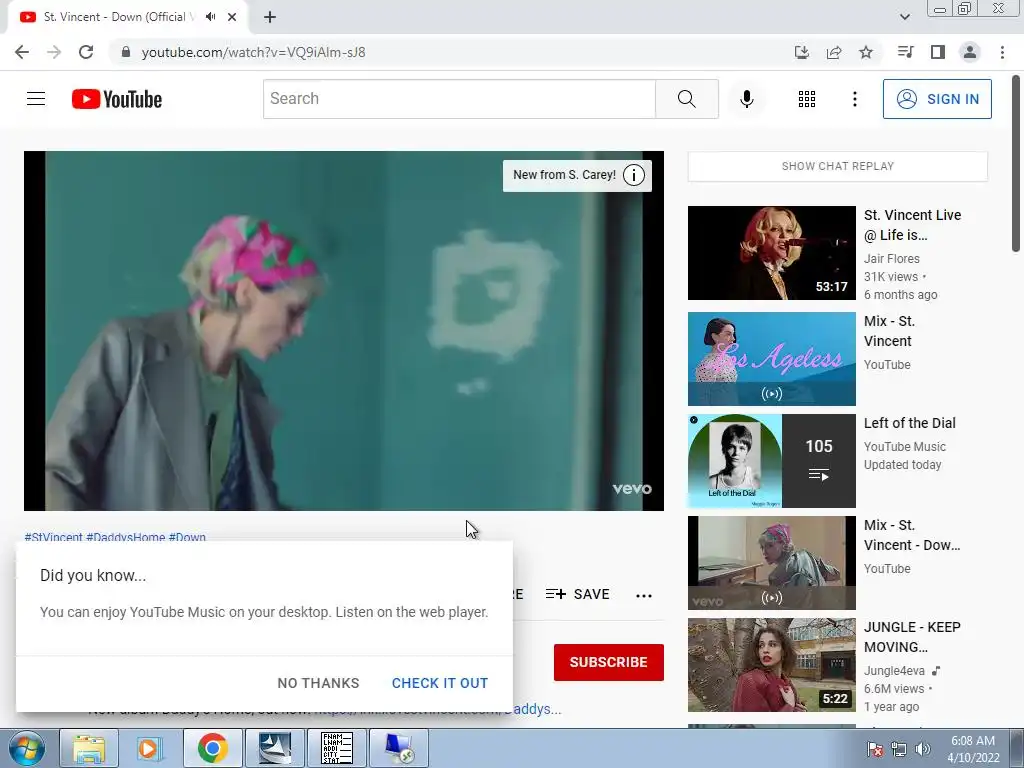Close the St. Vincent - Down tab

coord(232,17)
